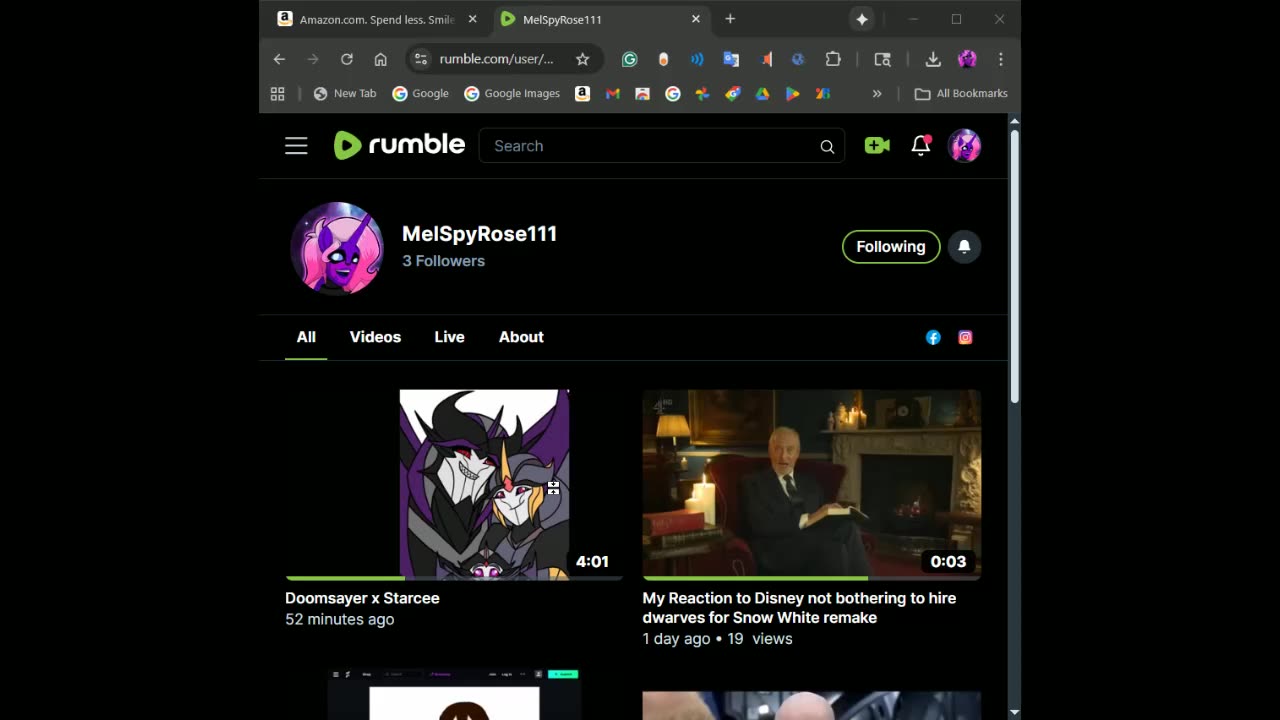This screenshot has width=1280, height=720.
Task: Open the Google Photos bookmark icon
Action: point(703,93)
